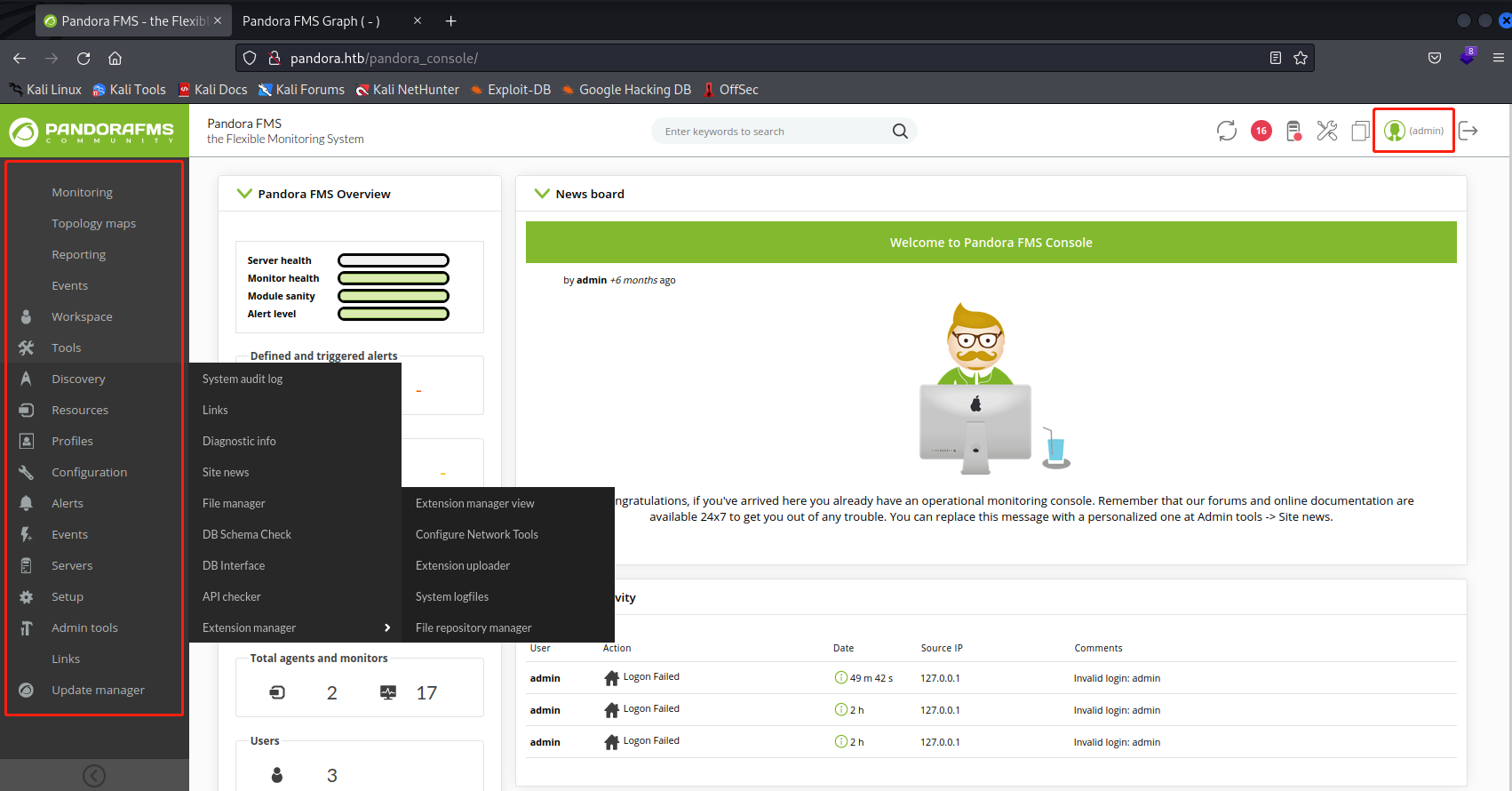The width and height of the screenshot is (1512, 791).
Task: Click the logout arrow icon
Action: pos(1468,131)
